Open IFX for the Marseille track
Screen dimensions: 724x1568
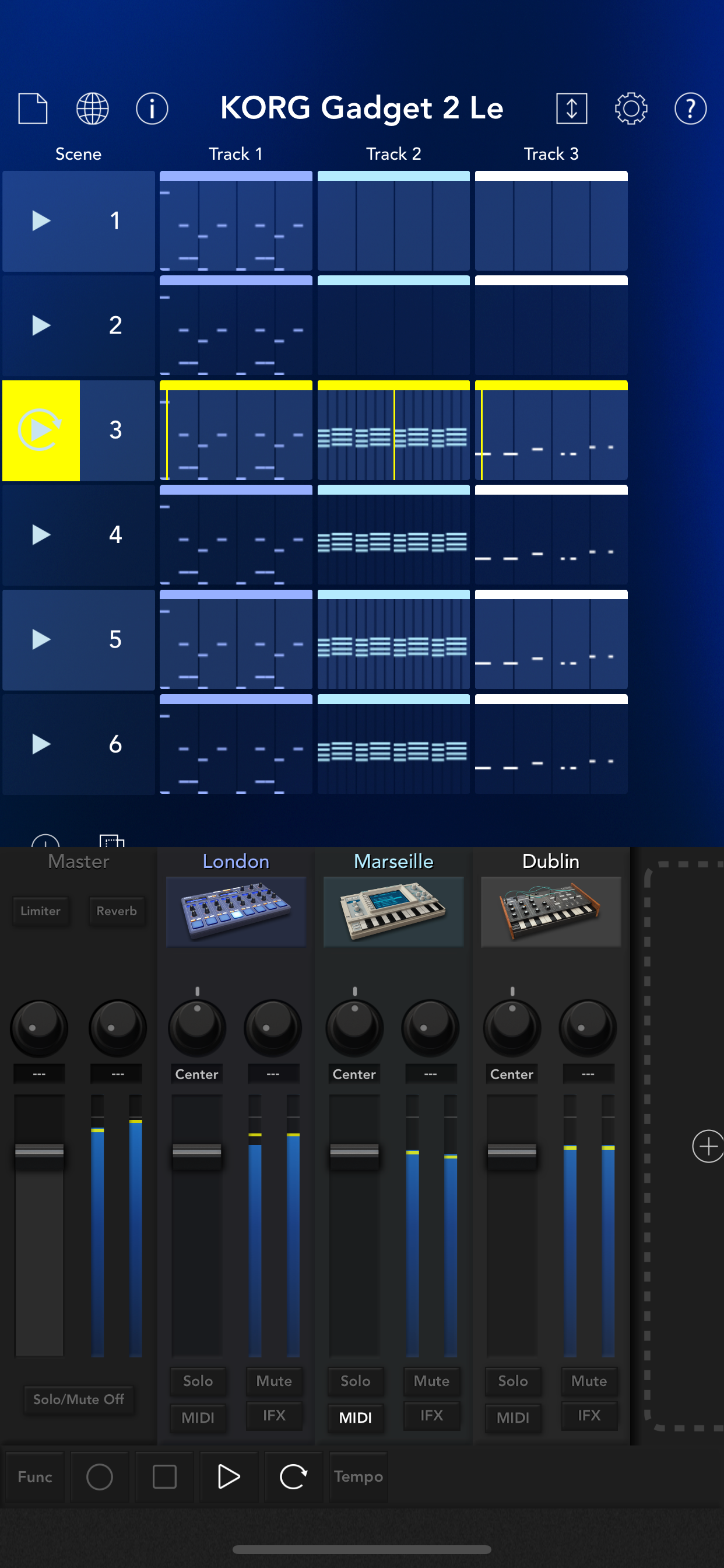point(431,1415)
